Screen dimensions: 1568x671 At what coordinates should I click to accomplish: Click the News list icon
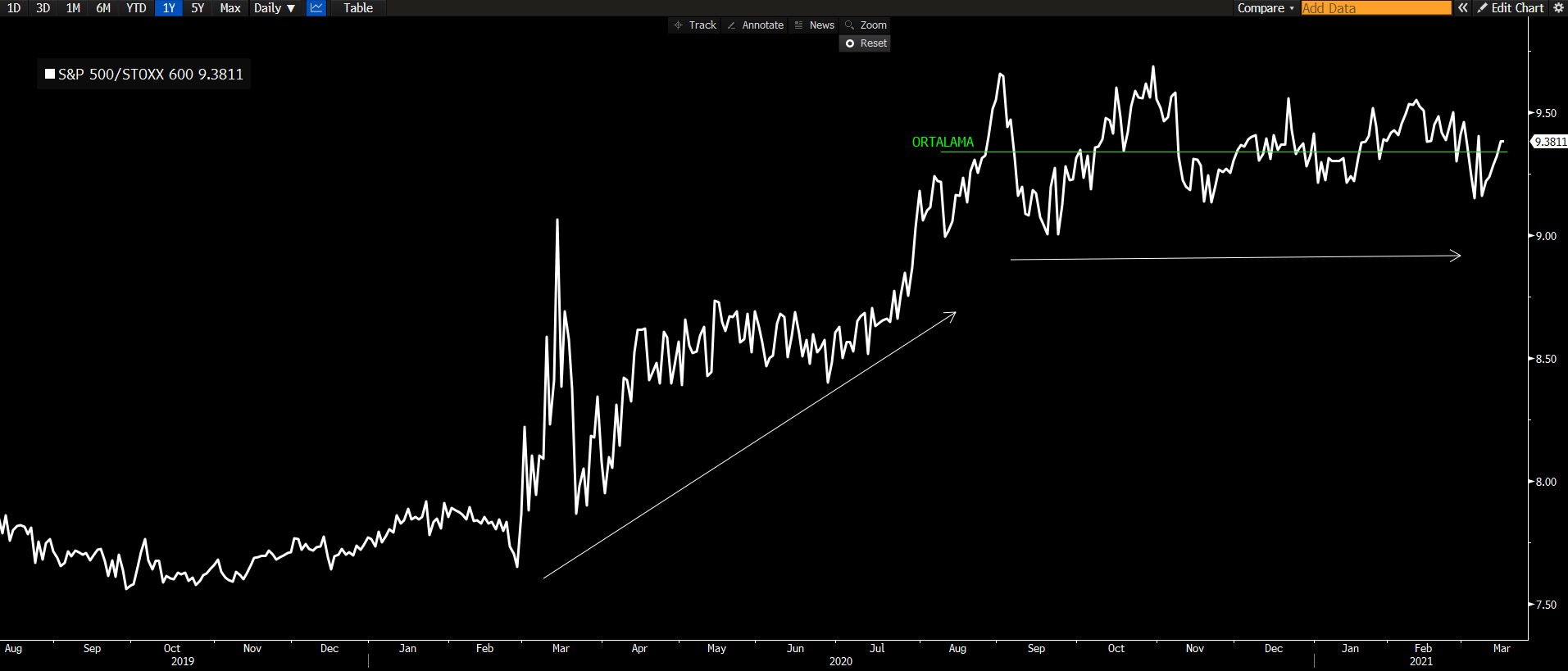(x=798, y=25)
